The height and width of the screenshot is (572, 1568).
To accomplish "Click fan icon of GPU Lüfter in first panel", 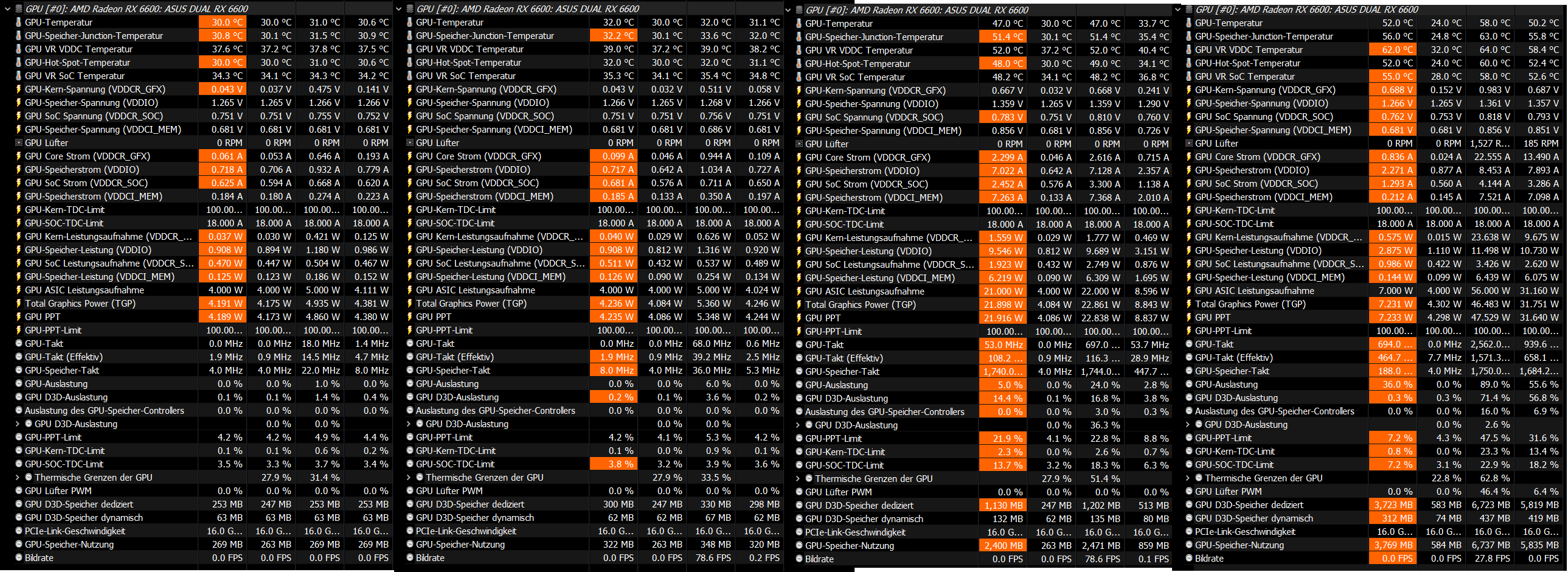I will click(x=19, y=143).
